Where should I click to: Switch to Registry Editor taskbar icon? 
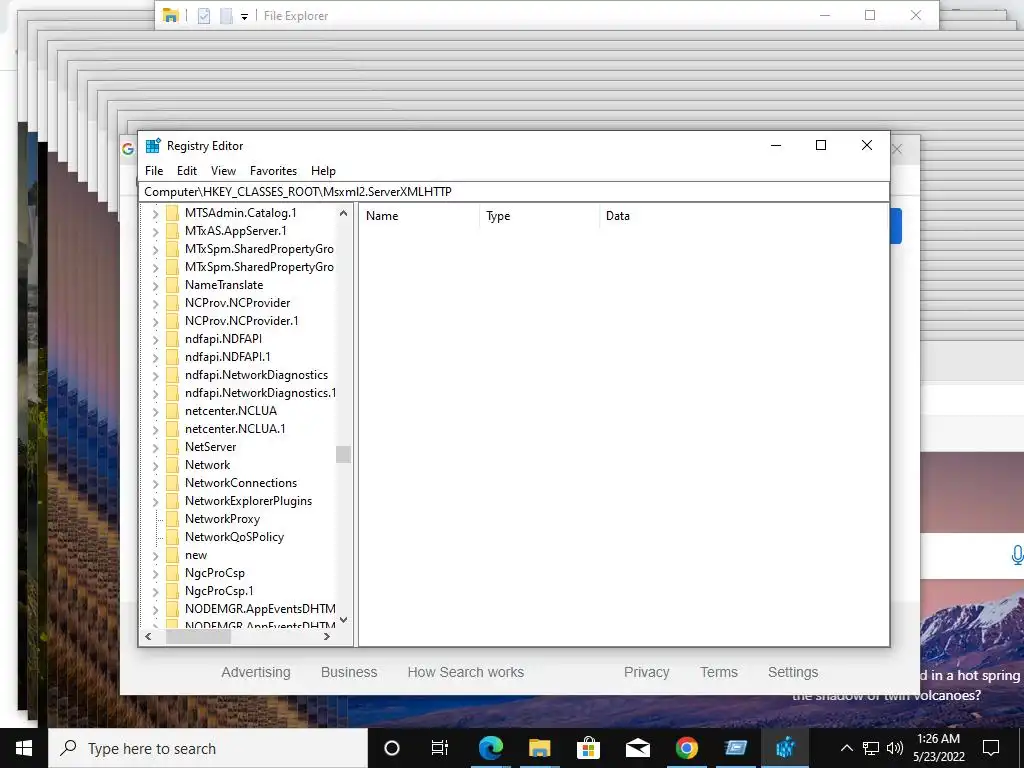tap(785, 748)
